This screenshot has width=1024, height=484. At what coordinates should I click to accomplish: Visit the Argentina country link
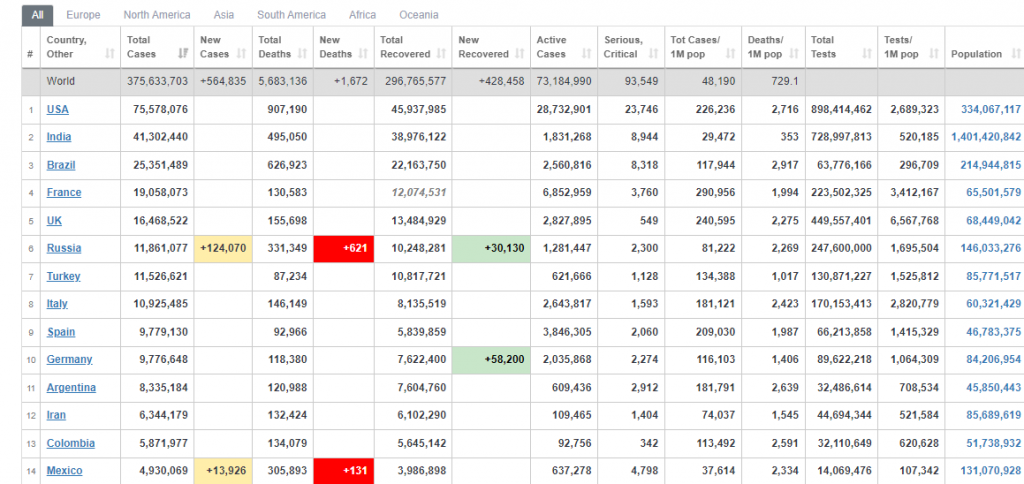pos(71,387)
